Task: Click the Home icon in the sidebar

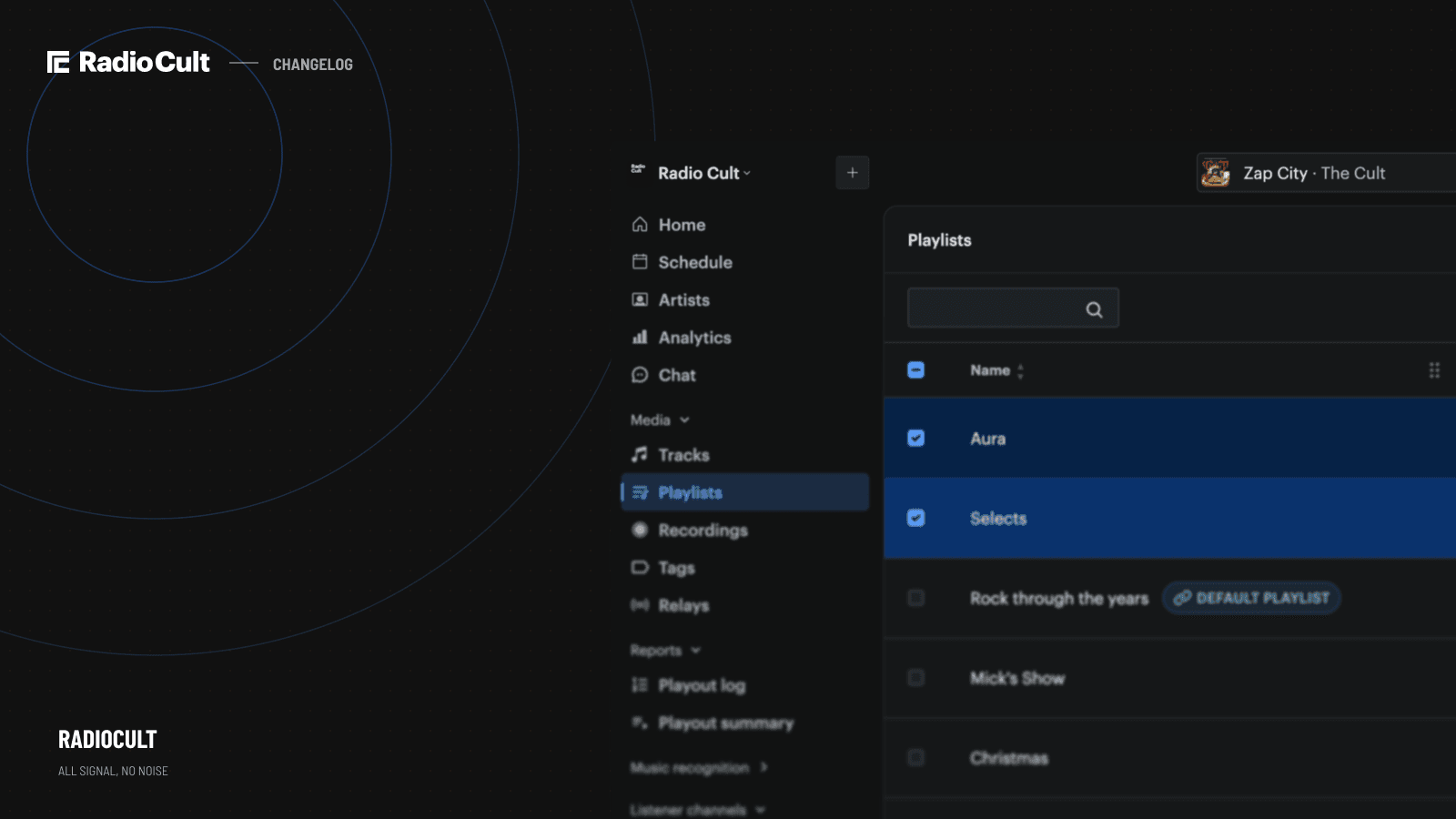Action: [640, 224]
